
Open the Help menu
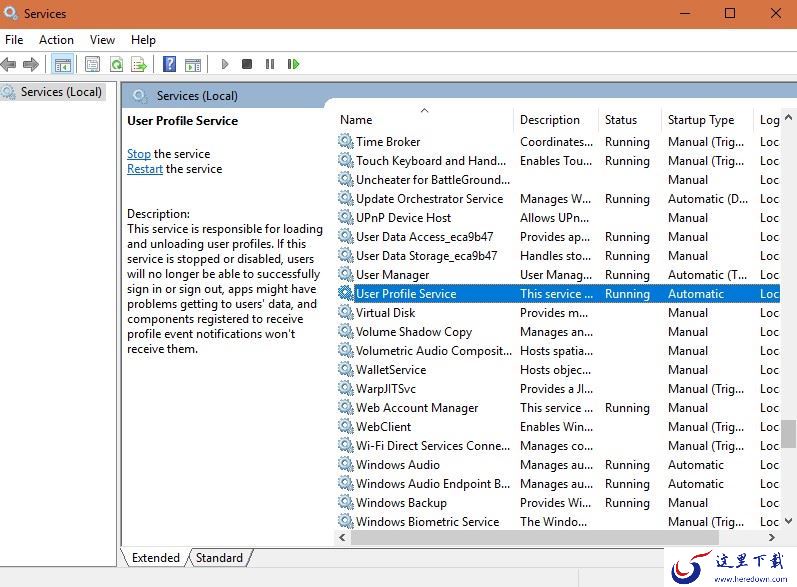tap(143, 40)
